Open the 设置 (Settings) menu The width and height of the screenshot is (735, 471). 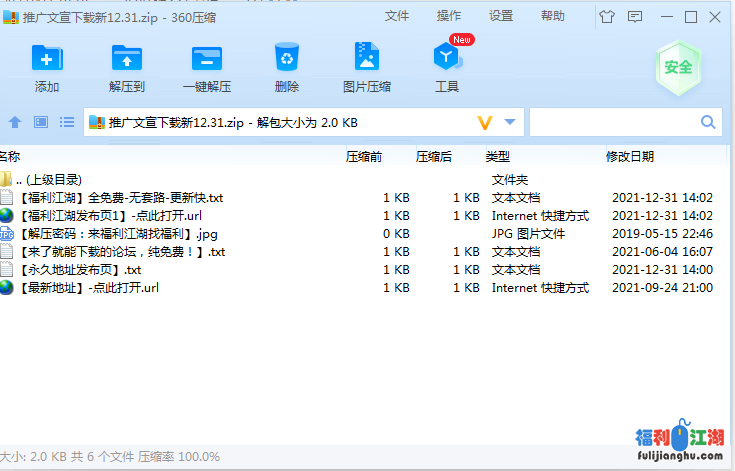[x=501, y=16]
